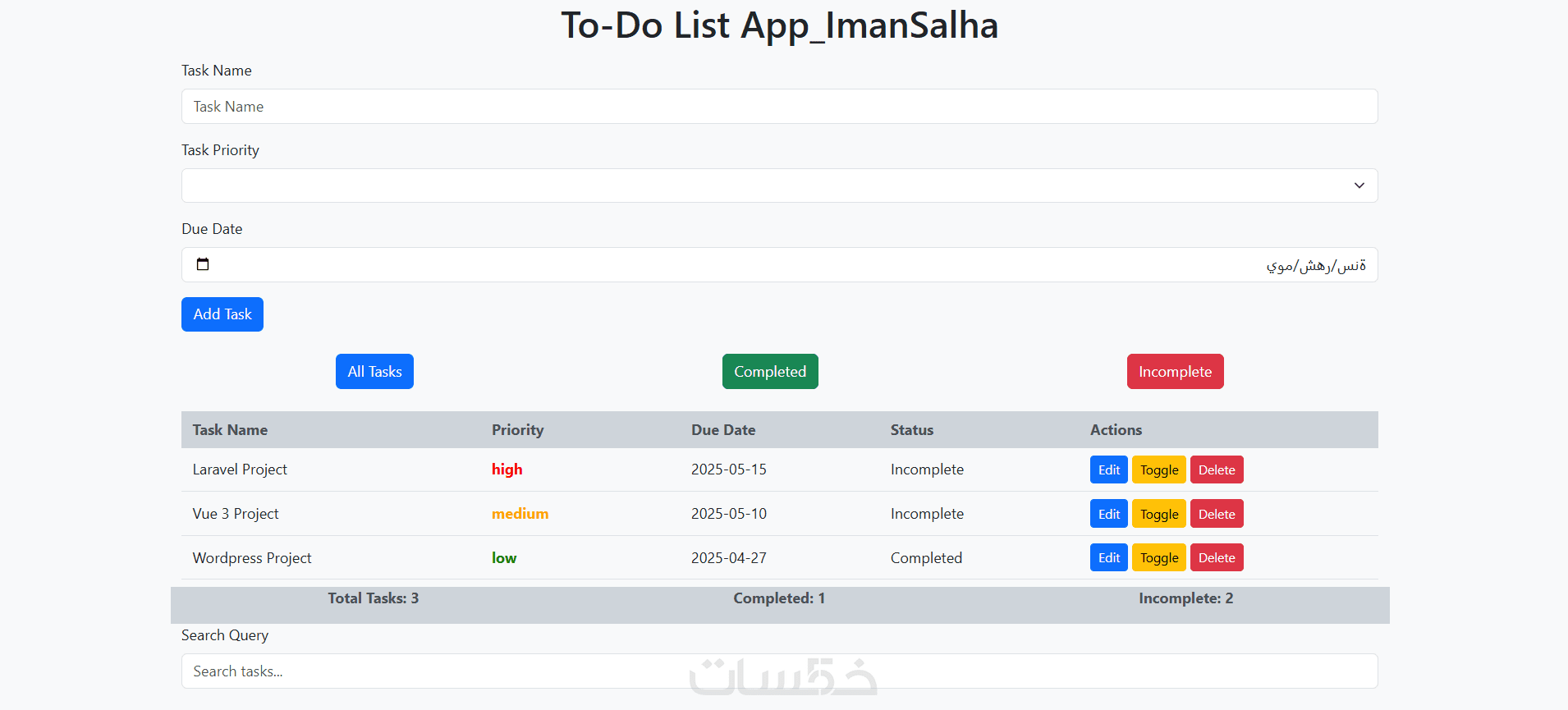Edit the Laravel Project task
This screenshot has height=710, width=1568.
pos(1108,470)
